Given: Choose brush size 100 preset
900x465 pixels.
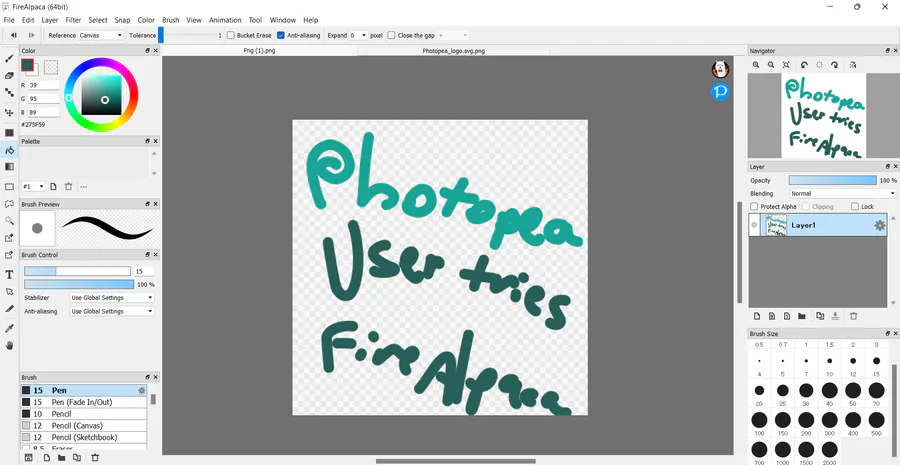Looking at the screenshot, I should [759, 421].
